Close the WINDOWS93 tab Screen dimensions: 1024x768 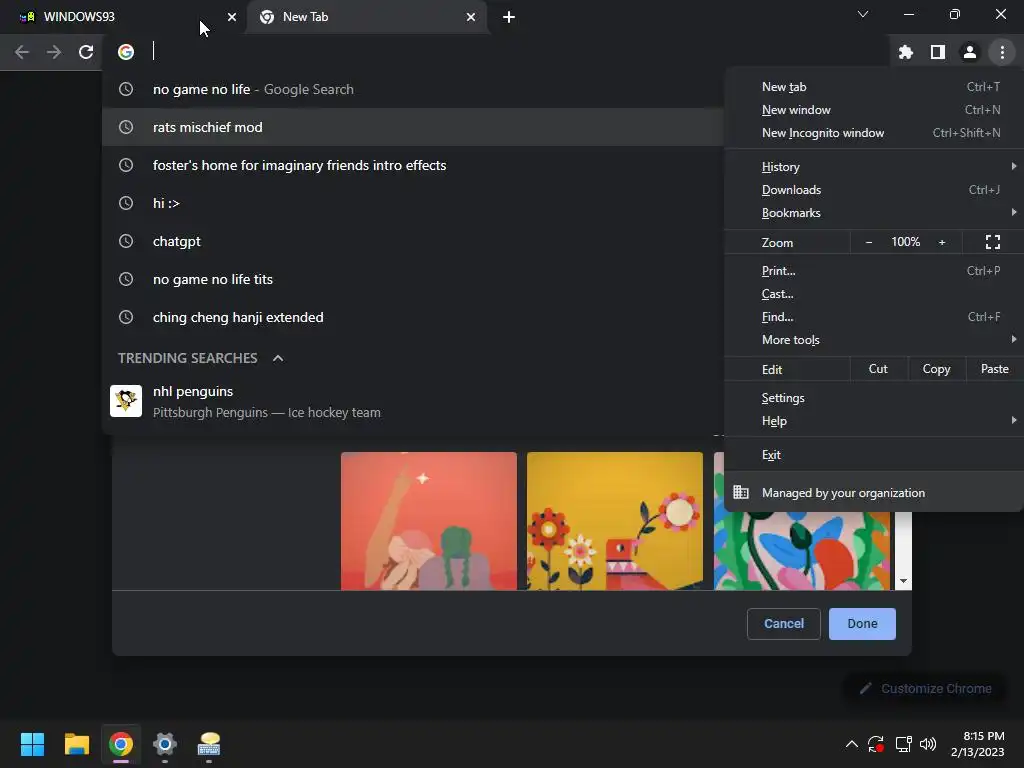point(232,17)
